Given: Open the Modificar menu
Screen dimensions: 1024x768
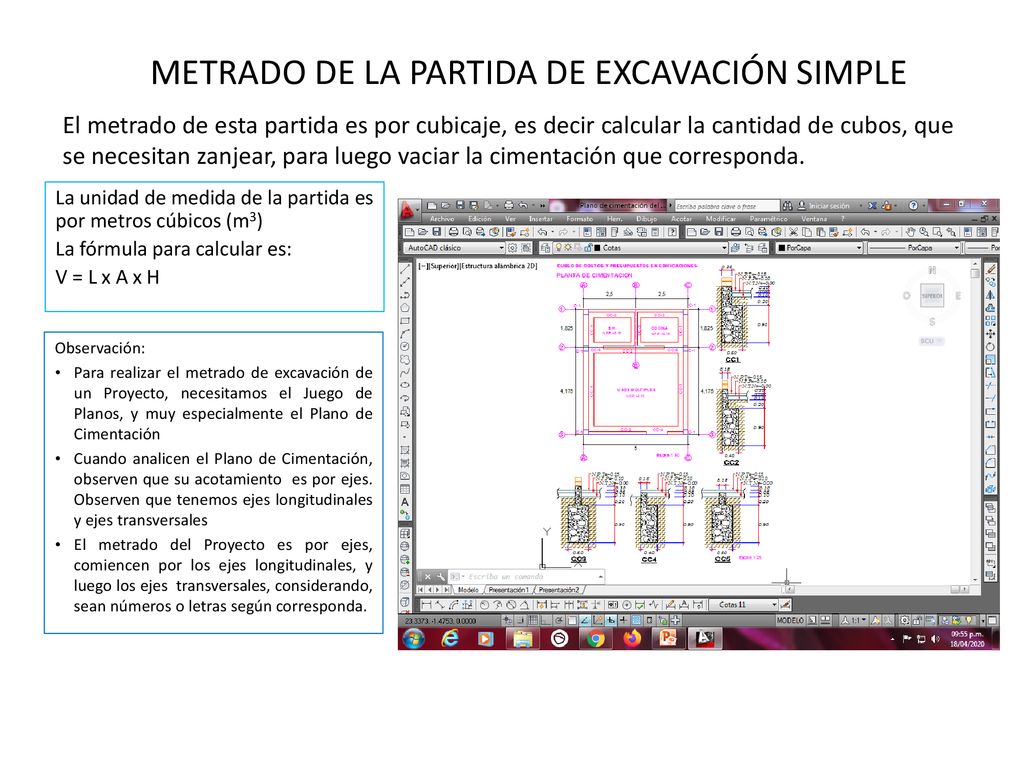Looking at the screenshot, I should pyautogui.click(x=720, y=219).
